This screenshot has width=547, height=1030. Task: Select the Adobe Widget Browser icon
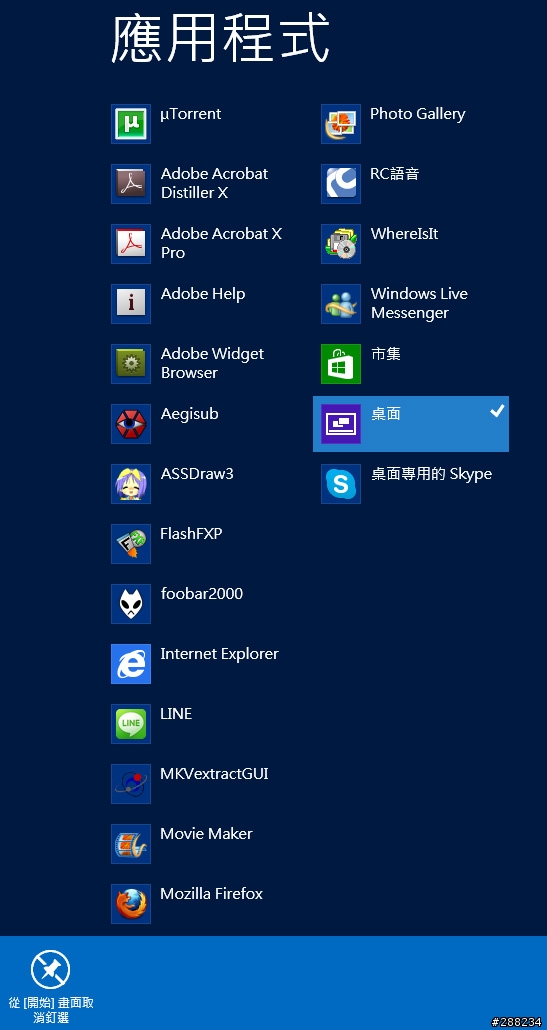pyautogui.click(x=131, y=364)
